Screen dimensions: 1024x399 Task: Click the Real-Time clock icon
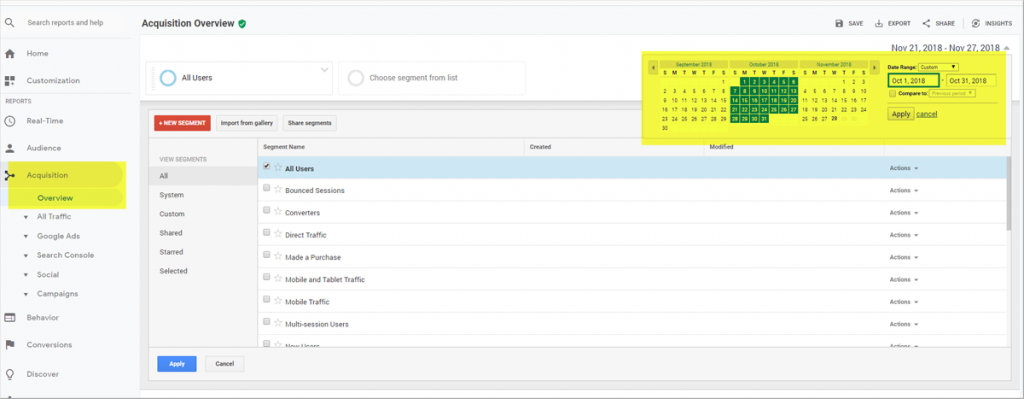click(10, 121)
